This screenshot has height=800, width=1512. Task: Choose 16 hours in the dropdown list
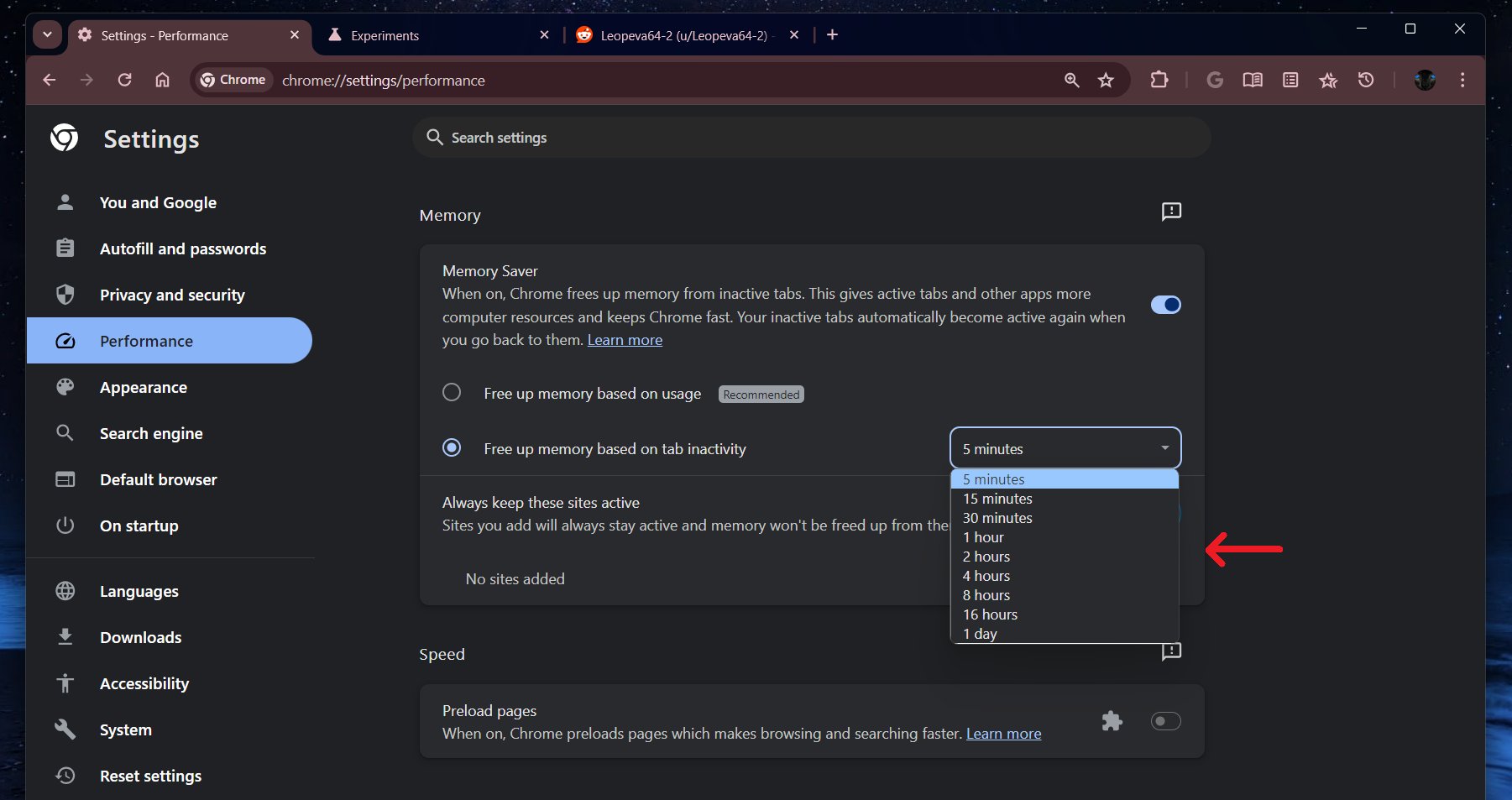1065,614
